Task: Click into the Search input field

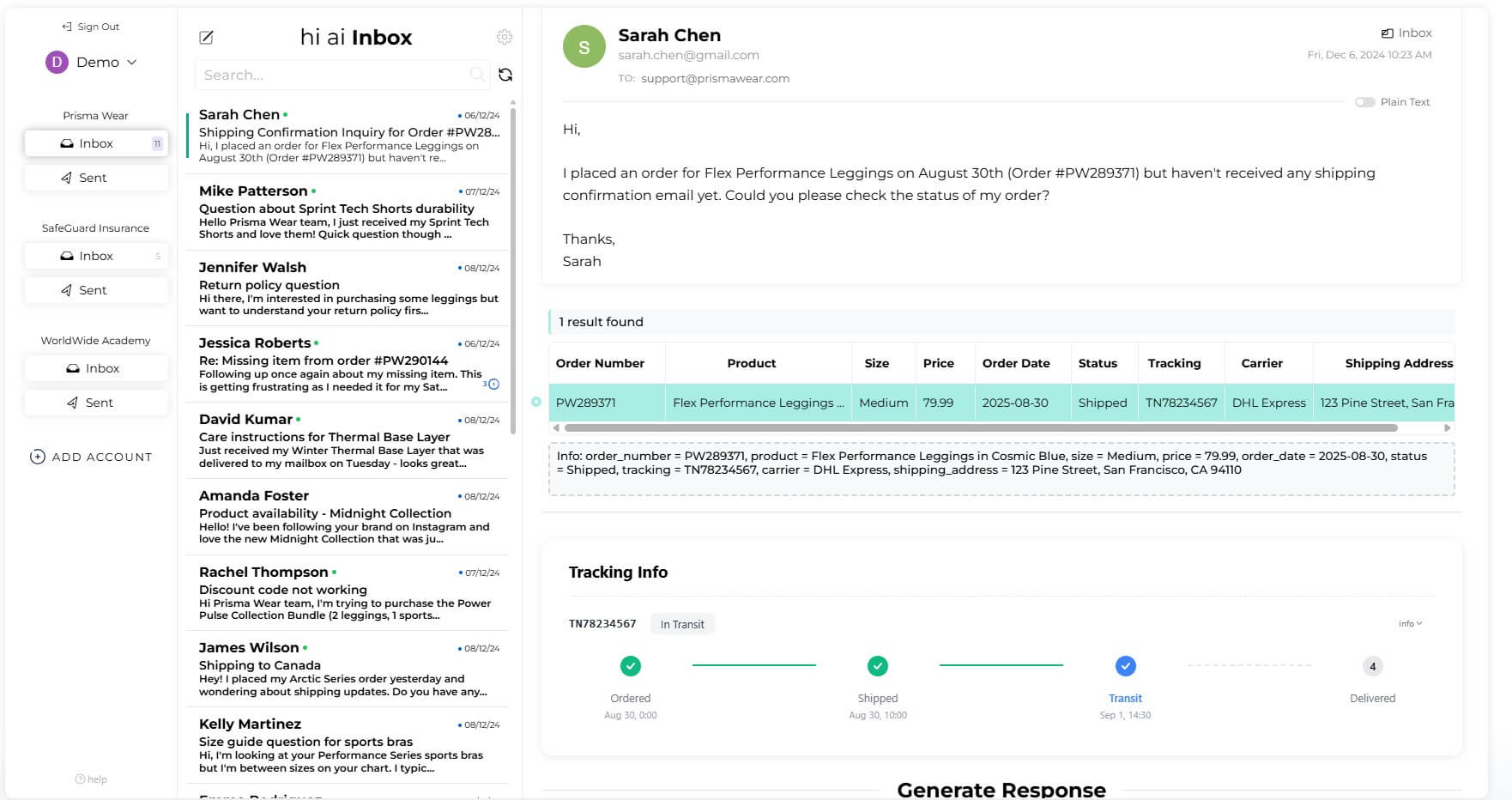Action: [x=335, y=75]
